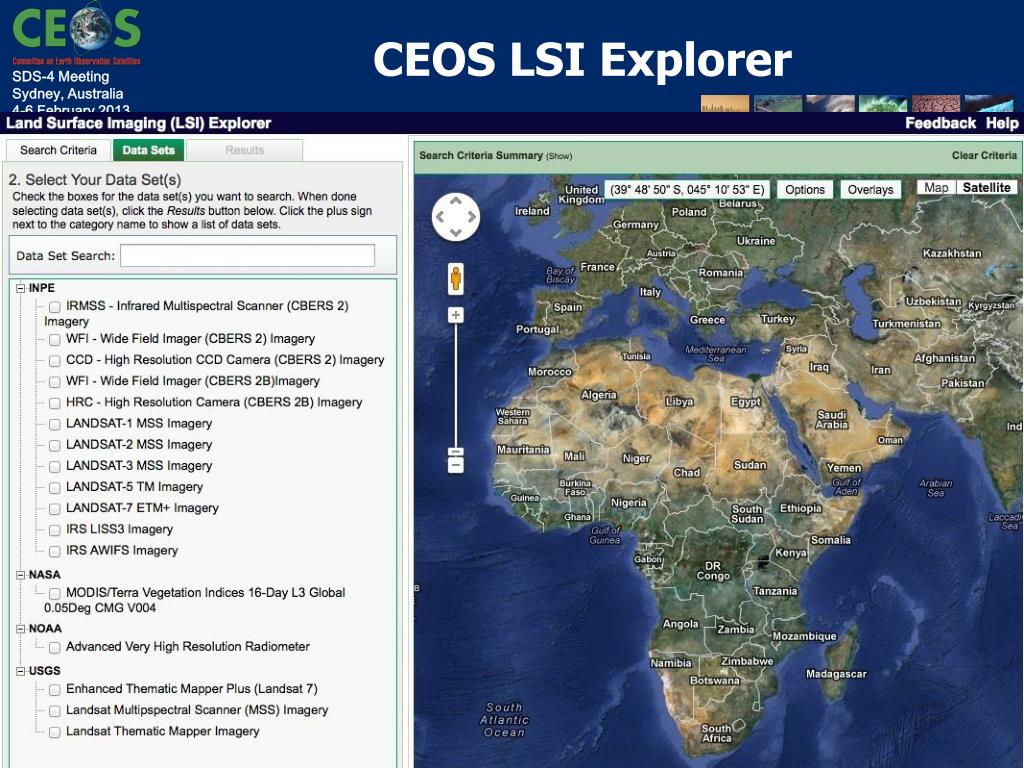Screen dimensions: 1024x768
Task: Click the NASA category label
Action: tap(44, 575)
